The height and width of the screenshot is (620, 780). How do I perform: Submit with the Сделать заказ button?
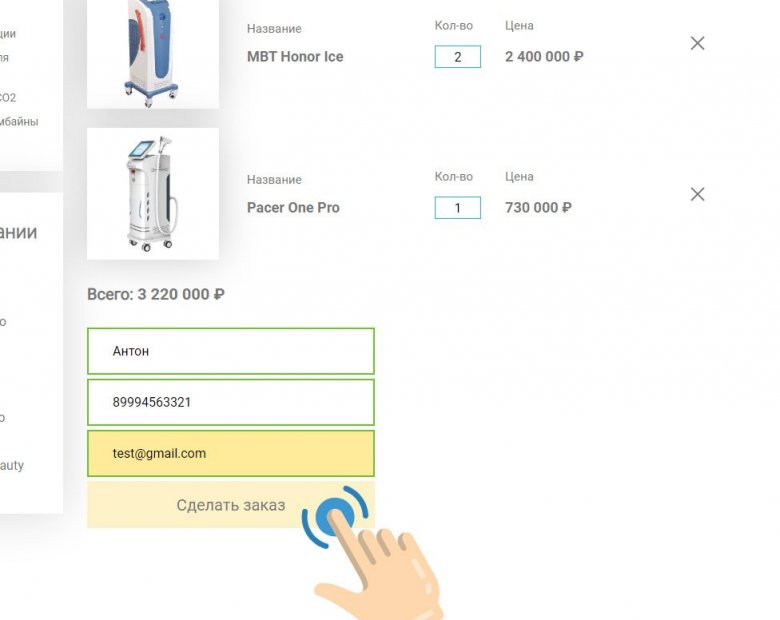[231, 505]
